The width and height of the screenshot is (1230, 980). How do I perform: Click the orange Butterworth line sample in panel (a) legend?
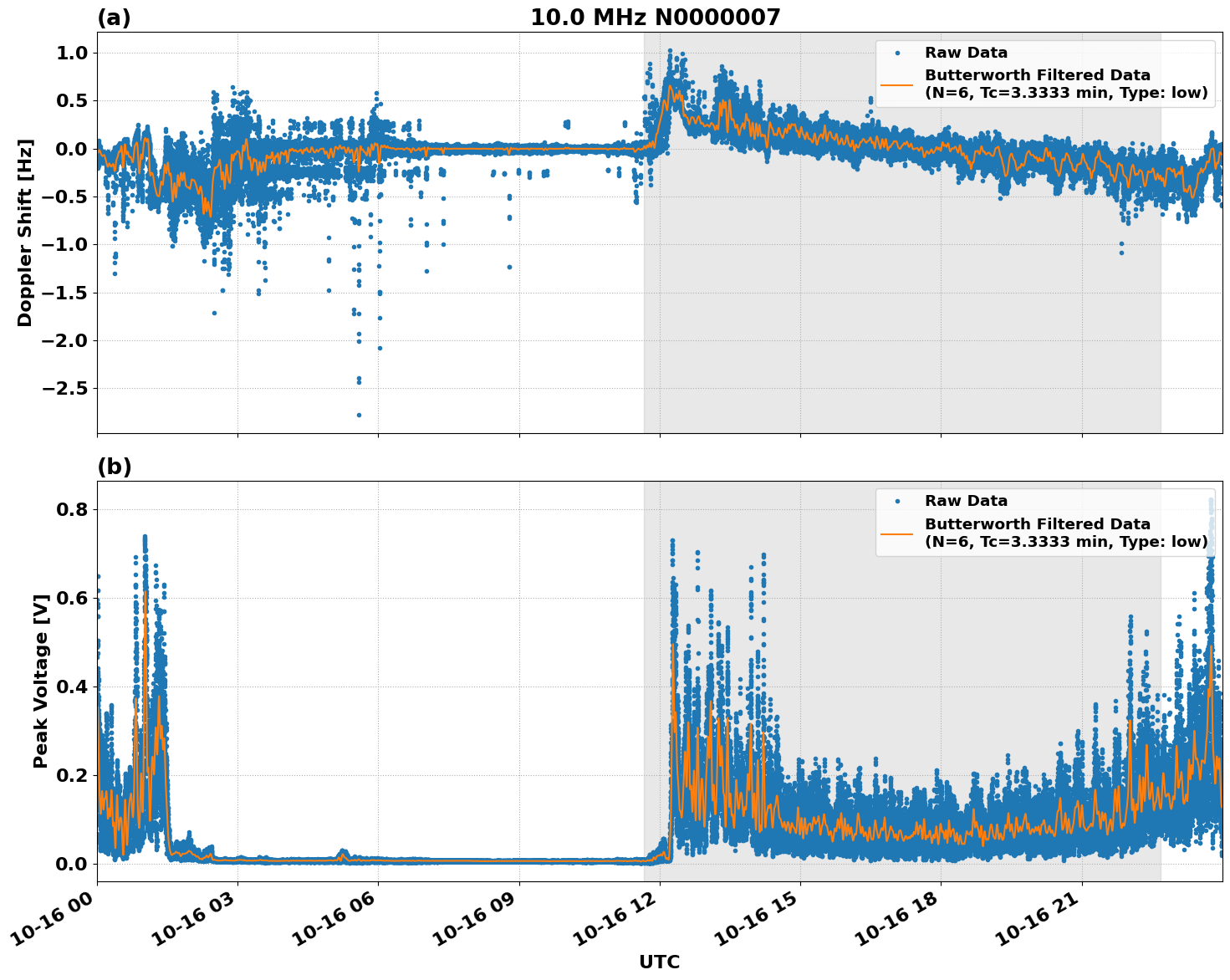(897, 84)
